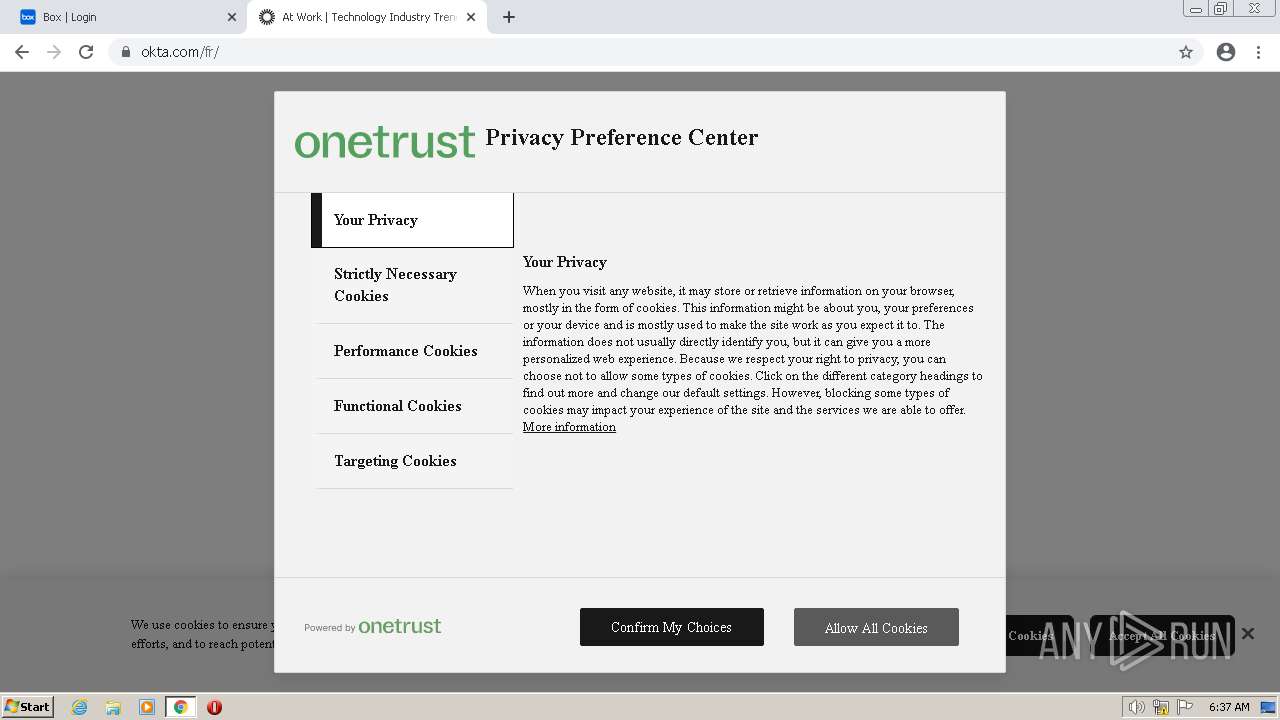Image resolution: width=1280 pixels, height=720 pixels.
Task: Open the Windows Start menu
Action: [x=27, y=706]
